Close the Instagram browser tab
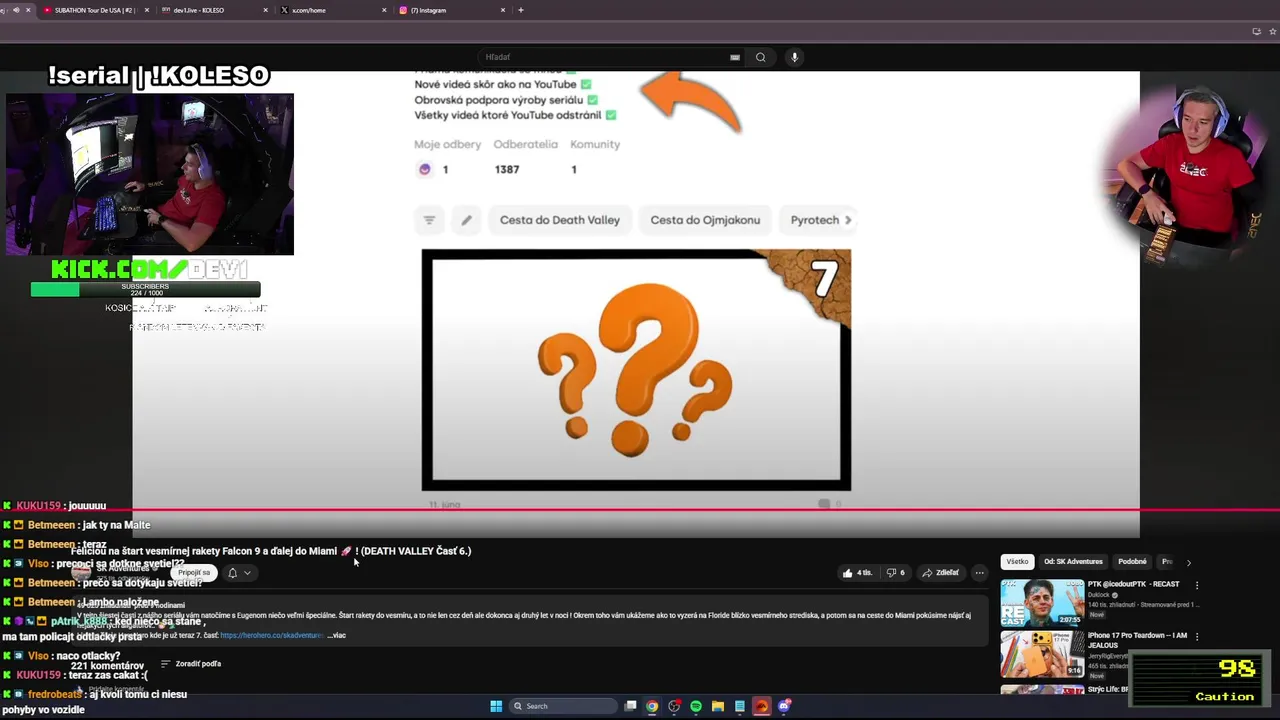The width and height of the screenshot is (1280, 720). tap(503, 10)
